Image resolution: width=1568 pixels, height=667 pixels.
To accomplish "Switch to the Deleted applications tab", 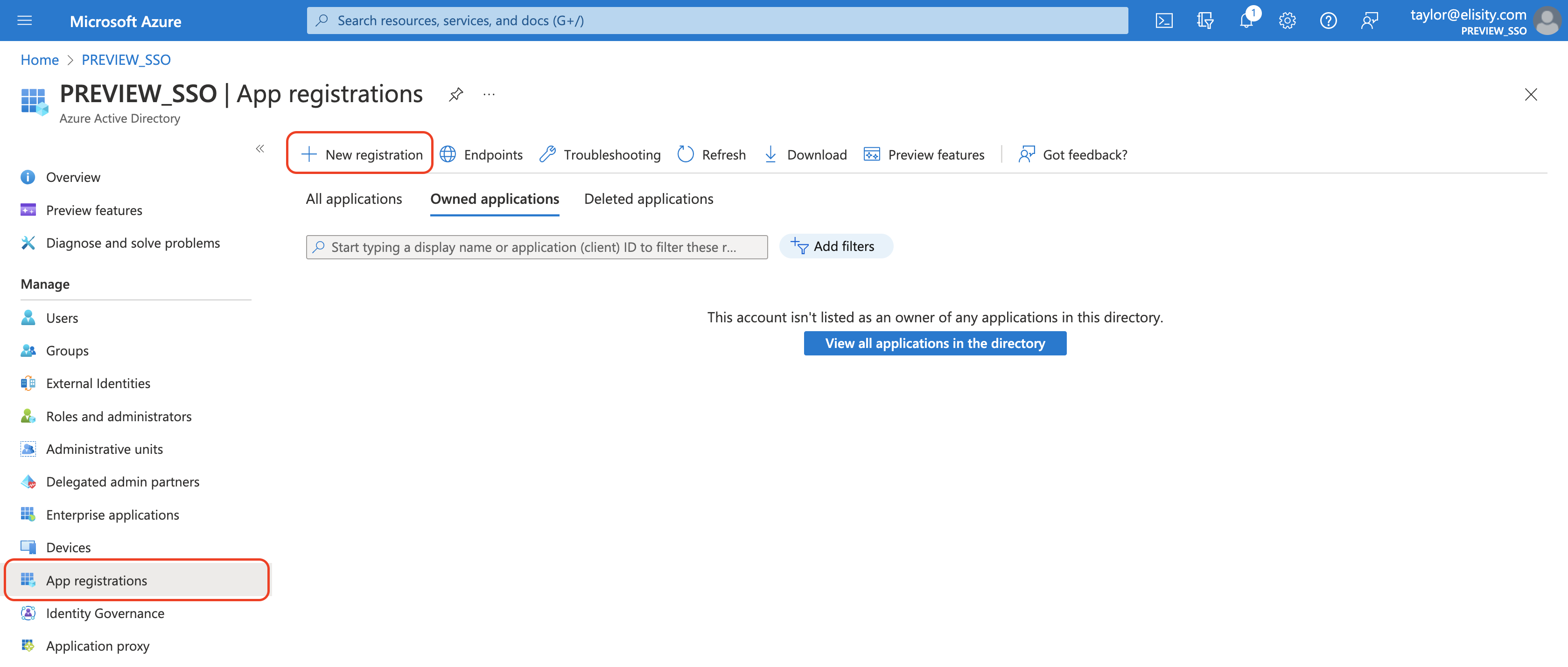I will (x=648, y=199).
